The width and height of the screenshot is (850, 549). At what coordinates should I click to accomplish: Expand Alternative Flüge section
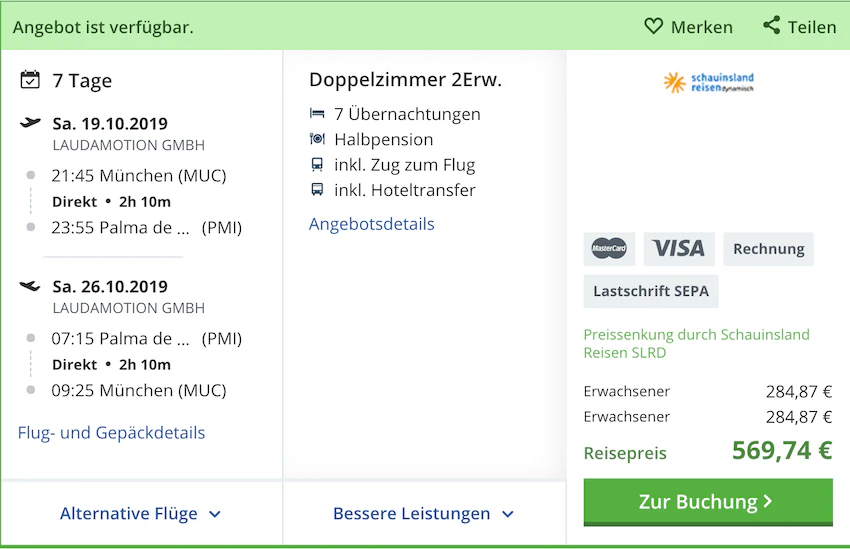tap(140, 513)
